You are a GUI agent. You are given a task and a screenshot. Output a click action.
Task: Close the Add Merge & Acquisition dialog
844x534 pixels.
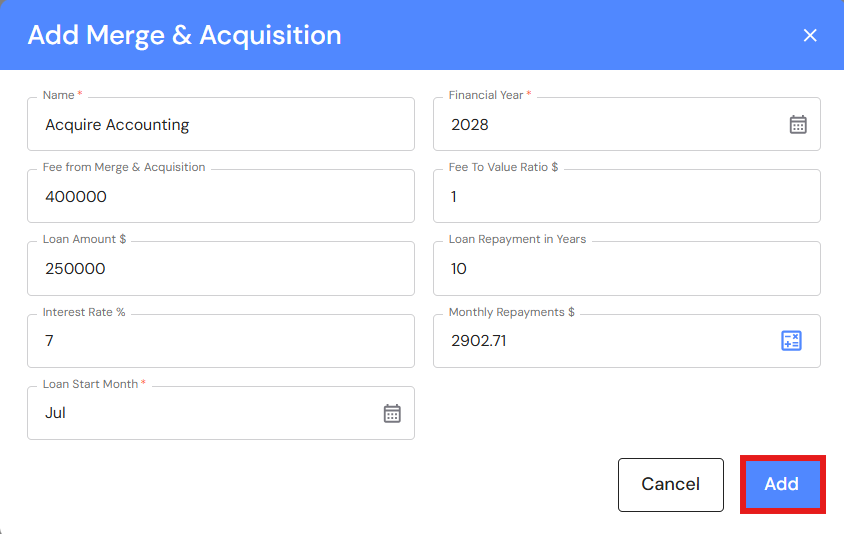(x=810, y=36)
